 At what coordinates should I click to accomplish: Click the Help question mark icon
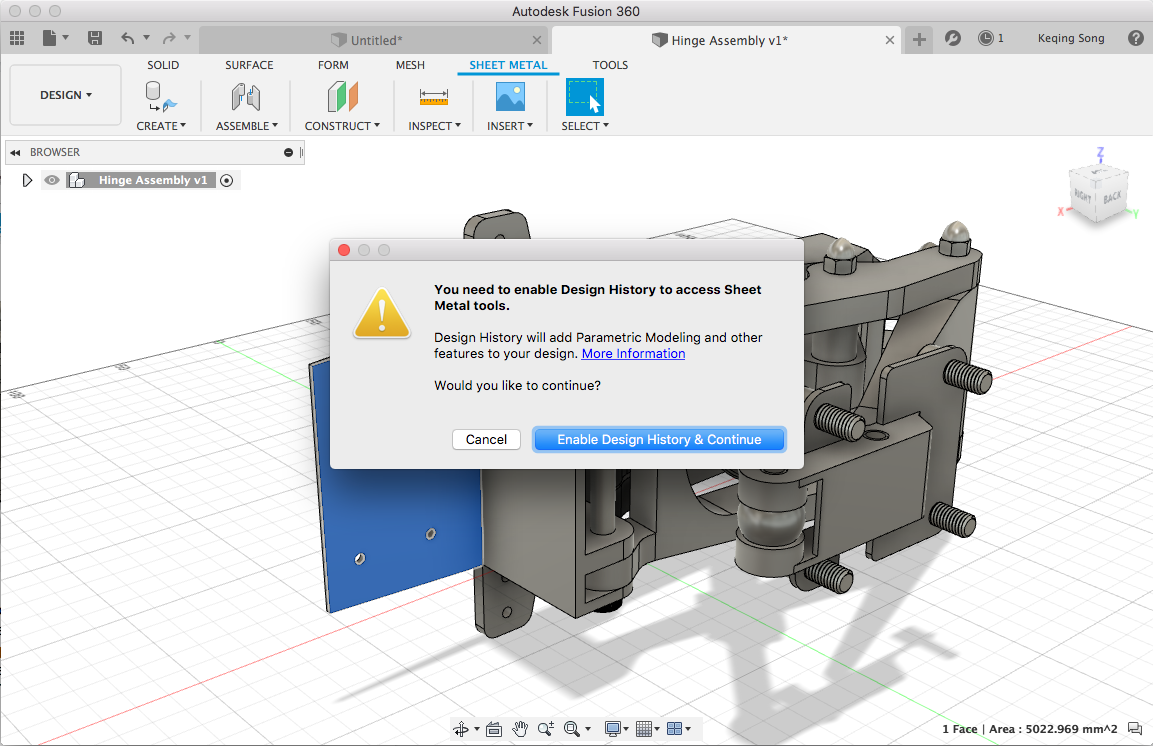click(x=1135, y=38)
